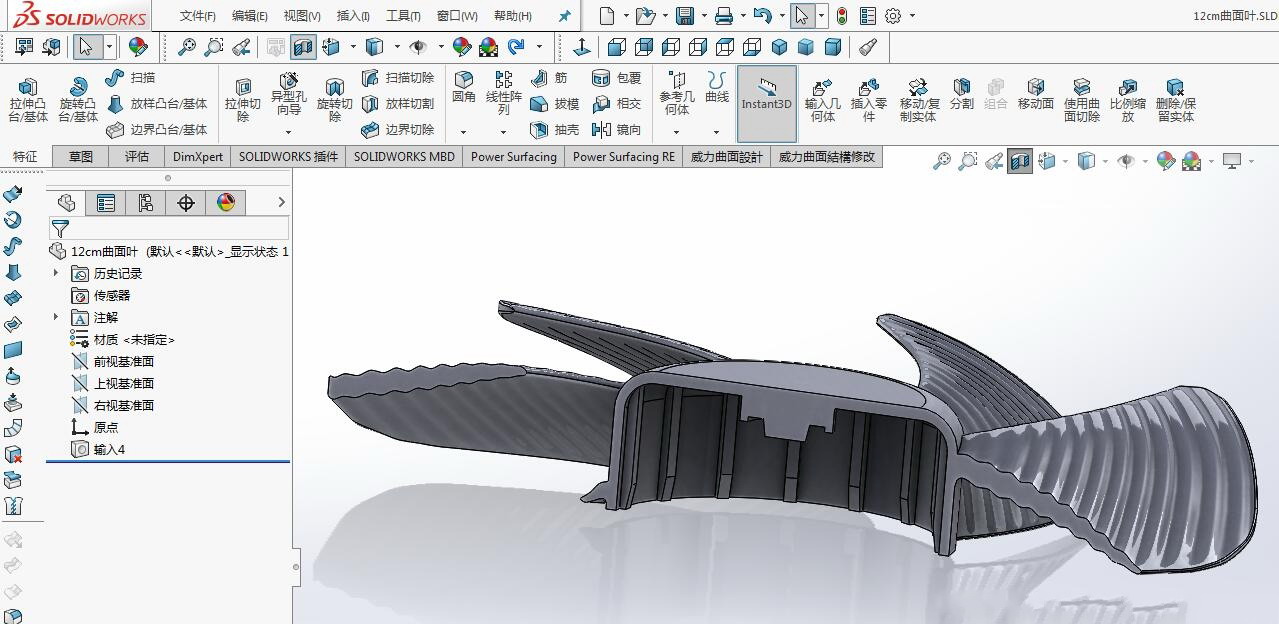Image resolution: width=1279 pixels, height=624 pixels.
Task: Select 放样切割 lofted cut
Action: [x=397, y=104]
